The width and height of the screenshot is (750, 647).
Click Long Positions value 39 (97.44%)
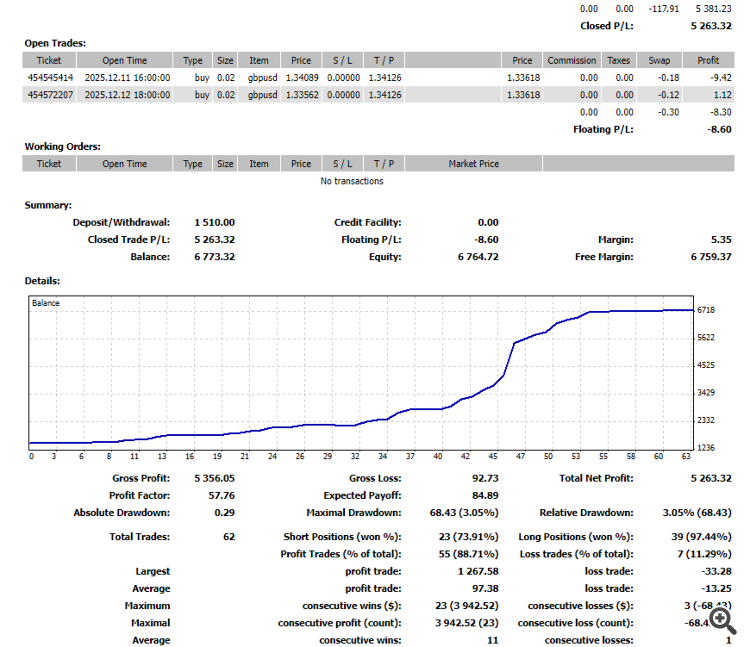[701, 537]
